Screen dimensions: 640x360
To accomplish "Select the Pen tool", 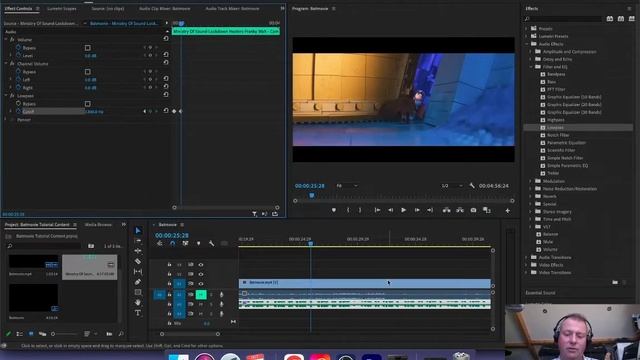I will (x=138, y=282).
